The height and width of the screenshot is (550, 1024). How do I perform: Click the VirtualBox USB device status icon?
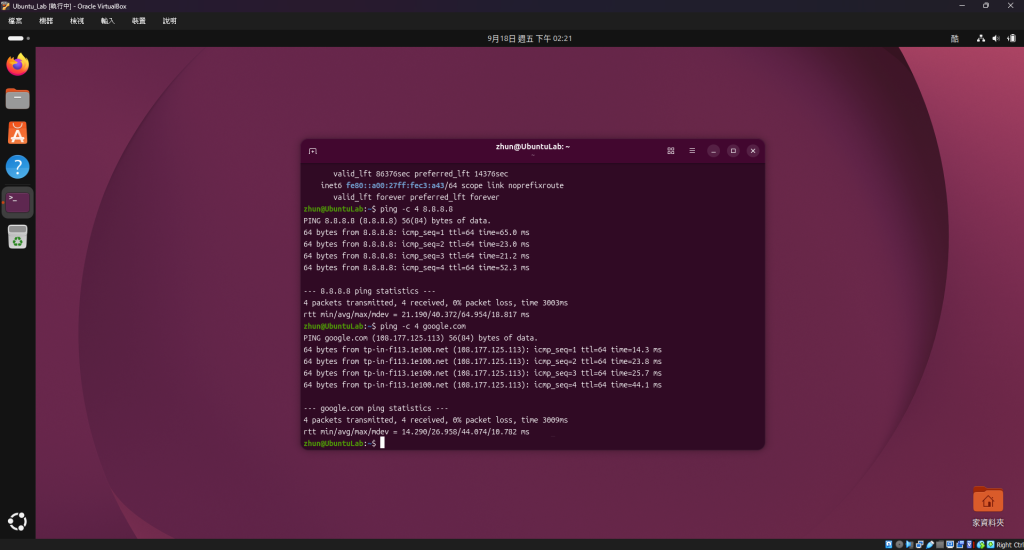(x=930, y=544)
